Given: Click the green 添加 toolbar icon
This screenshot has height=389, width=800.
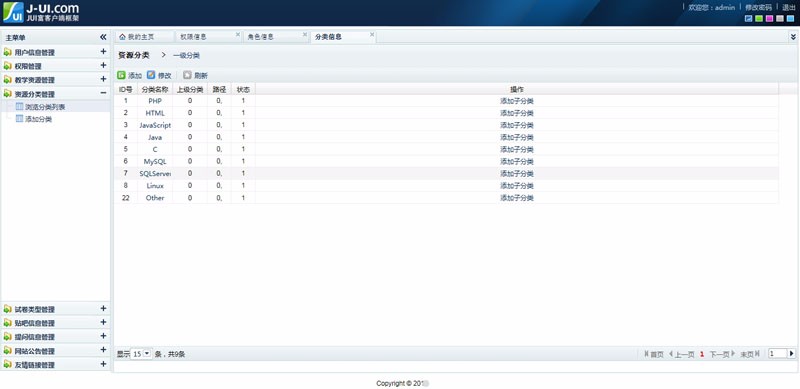Looking at the screenshot, I should point(121,75).
